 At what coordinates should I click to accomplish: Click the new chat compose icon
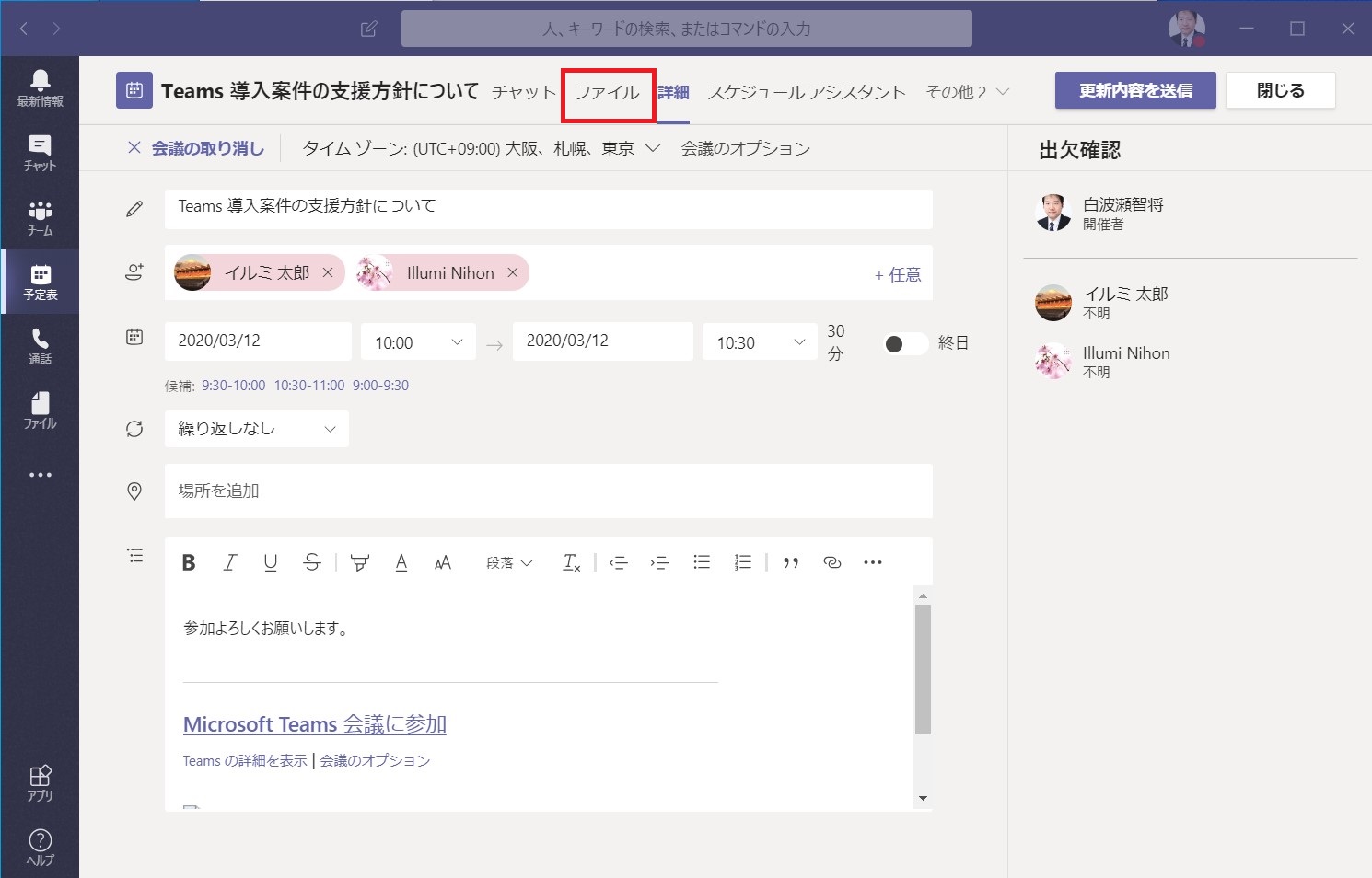368,29
